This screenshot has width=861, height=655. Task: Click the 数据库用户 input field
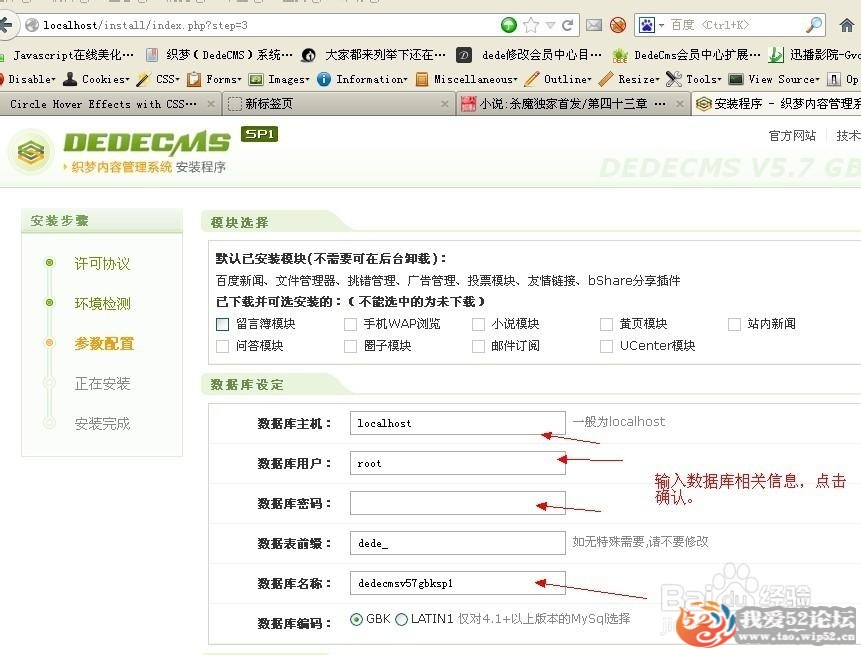[458, 463]
